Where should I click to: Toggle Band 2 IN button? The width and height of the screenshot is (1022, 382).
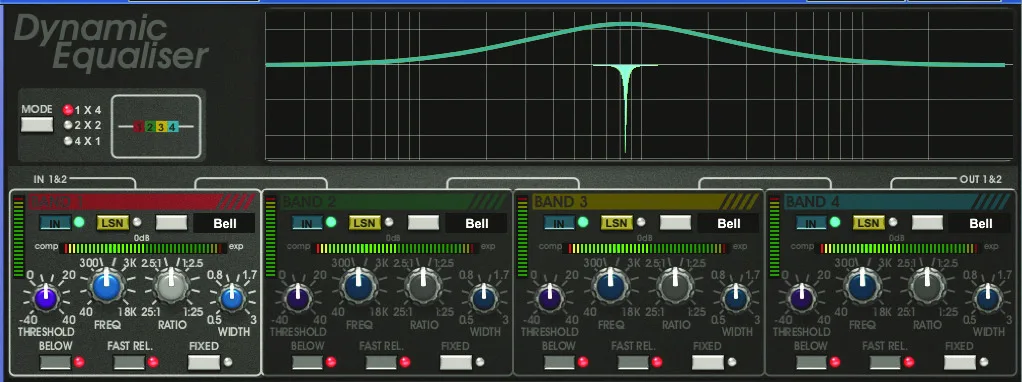[307, 223]
